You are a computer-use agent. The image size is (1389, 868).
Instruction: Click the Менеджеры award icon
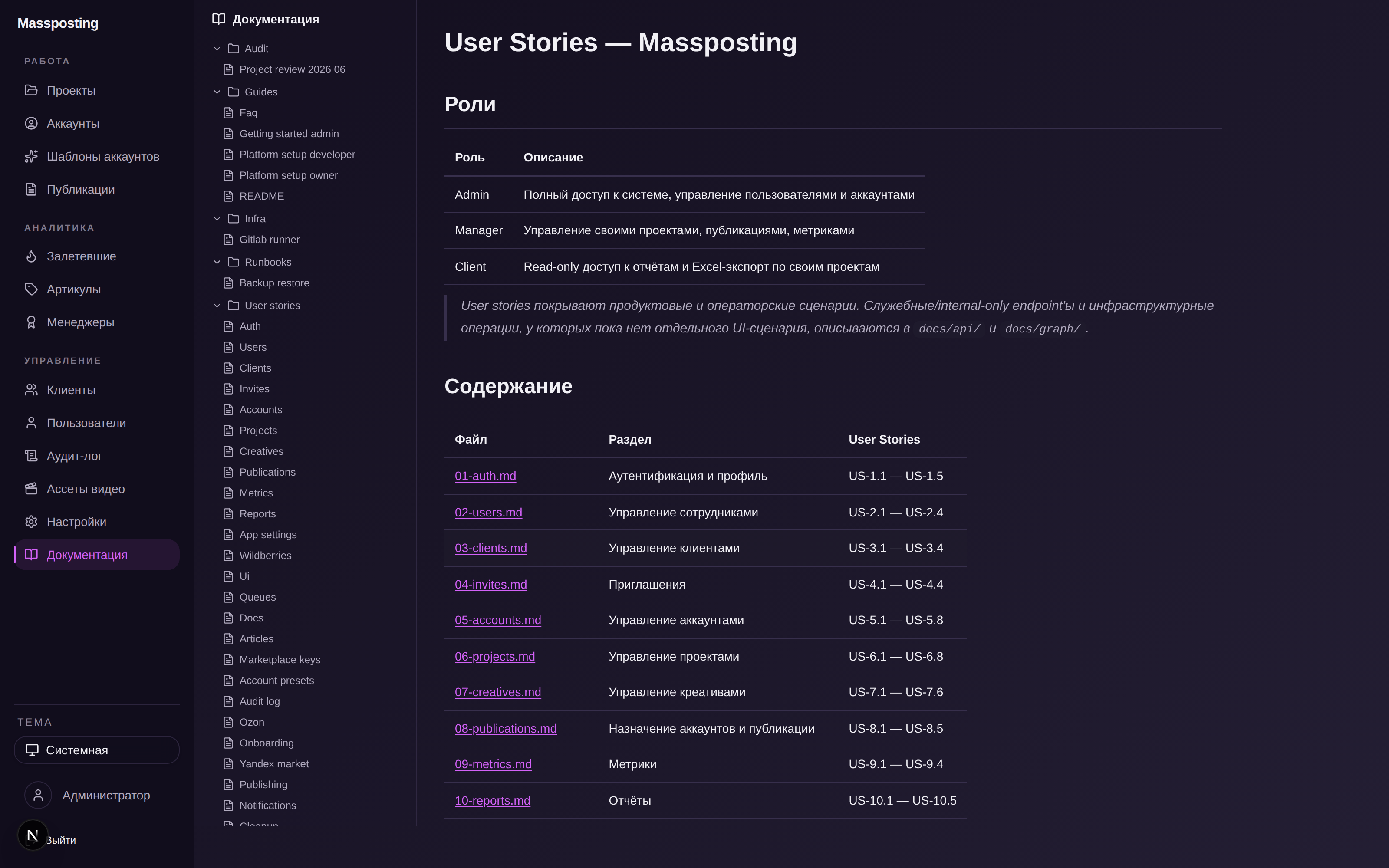point(31,322)
